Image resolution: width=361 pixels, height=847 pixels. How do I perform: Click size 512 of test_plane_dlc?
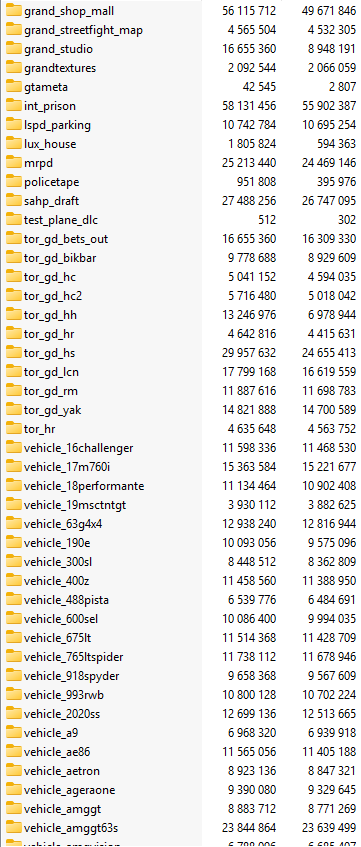pos(266,220)
